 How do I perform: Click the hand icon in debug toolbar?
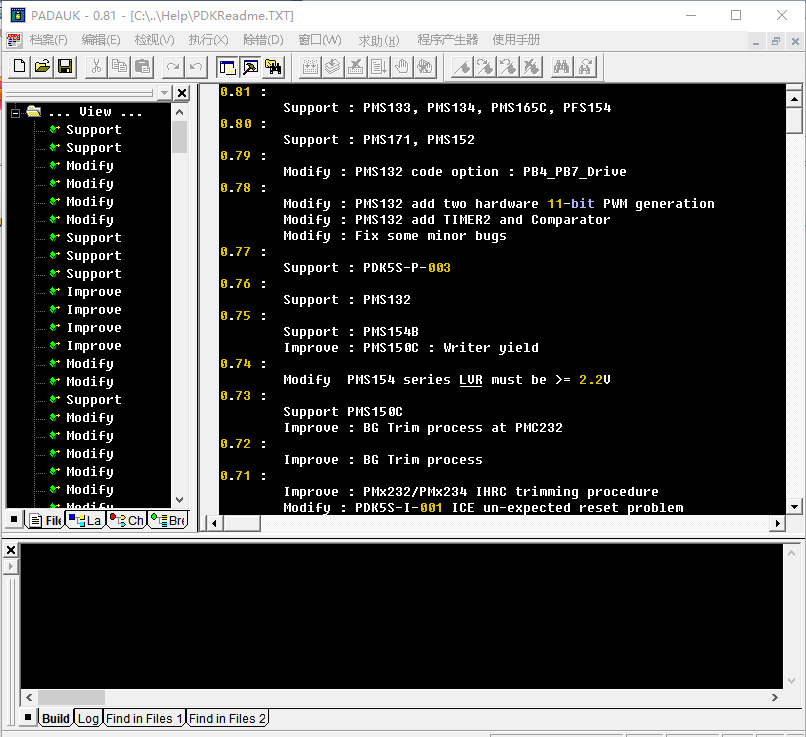402,67
